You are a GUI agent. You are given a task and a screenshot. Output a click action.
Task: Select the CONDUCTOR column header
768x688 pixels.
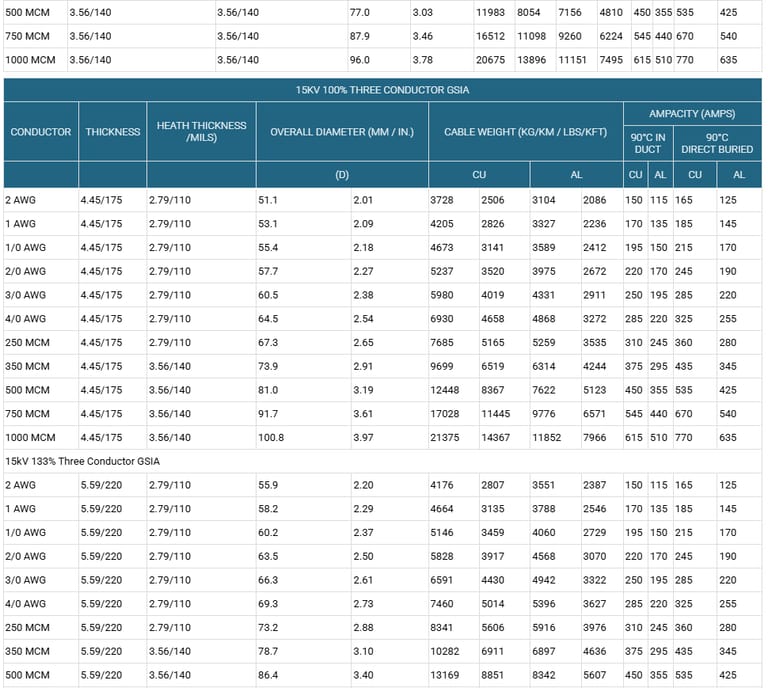(41, 132)
